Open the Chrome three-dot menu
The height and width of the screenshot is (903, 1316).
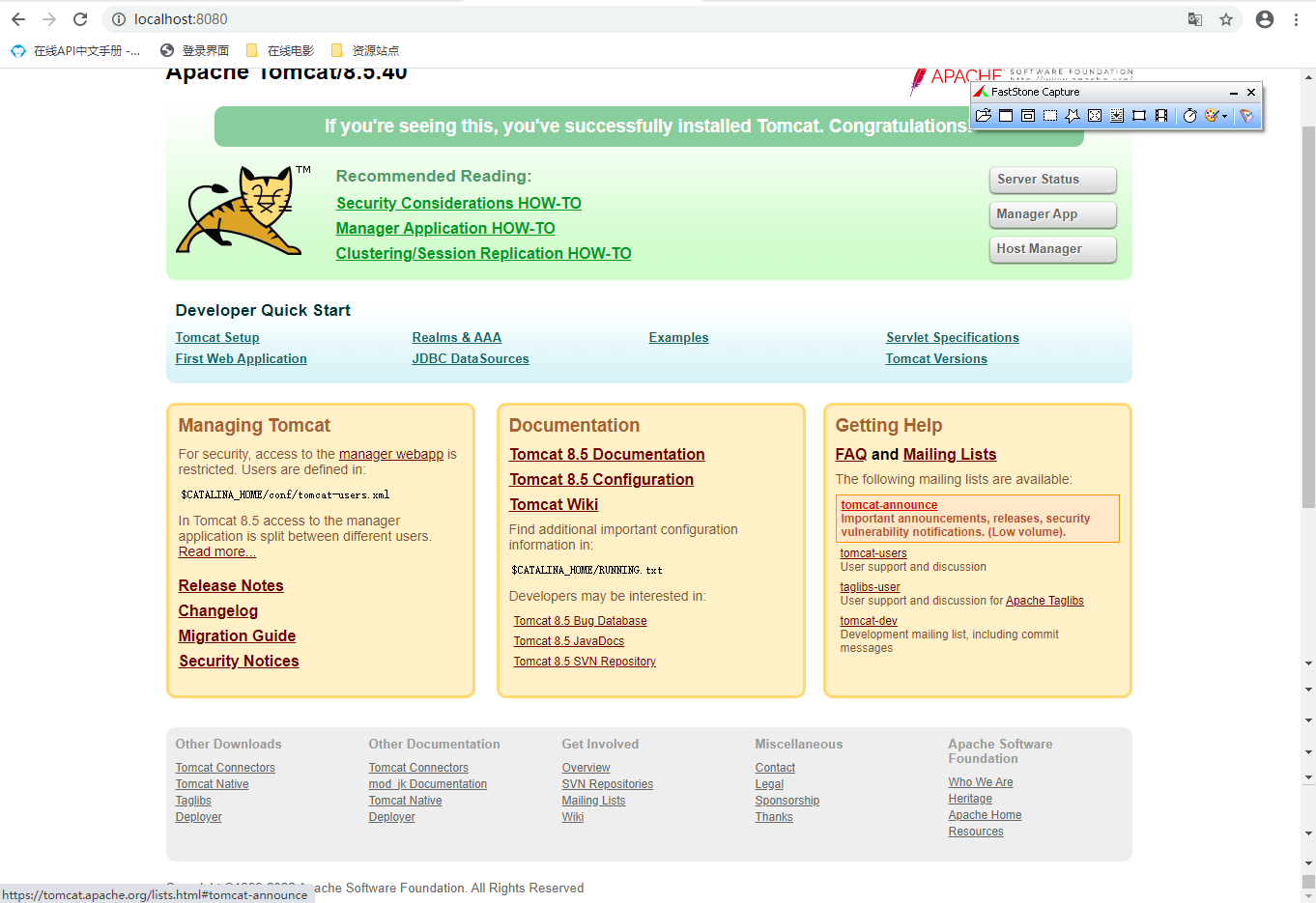[x=1297, y=19]
